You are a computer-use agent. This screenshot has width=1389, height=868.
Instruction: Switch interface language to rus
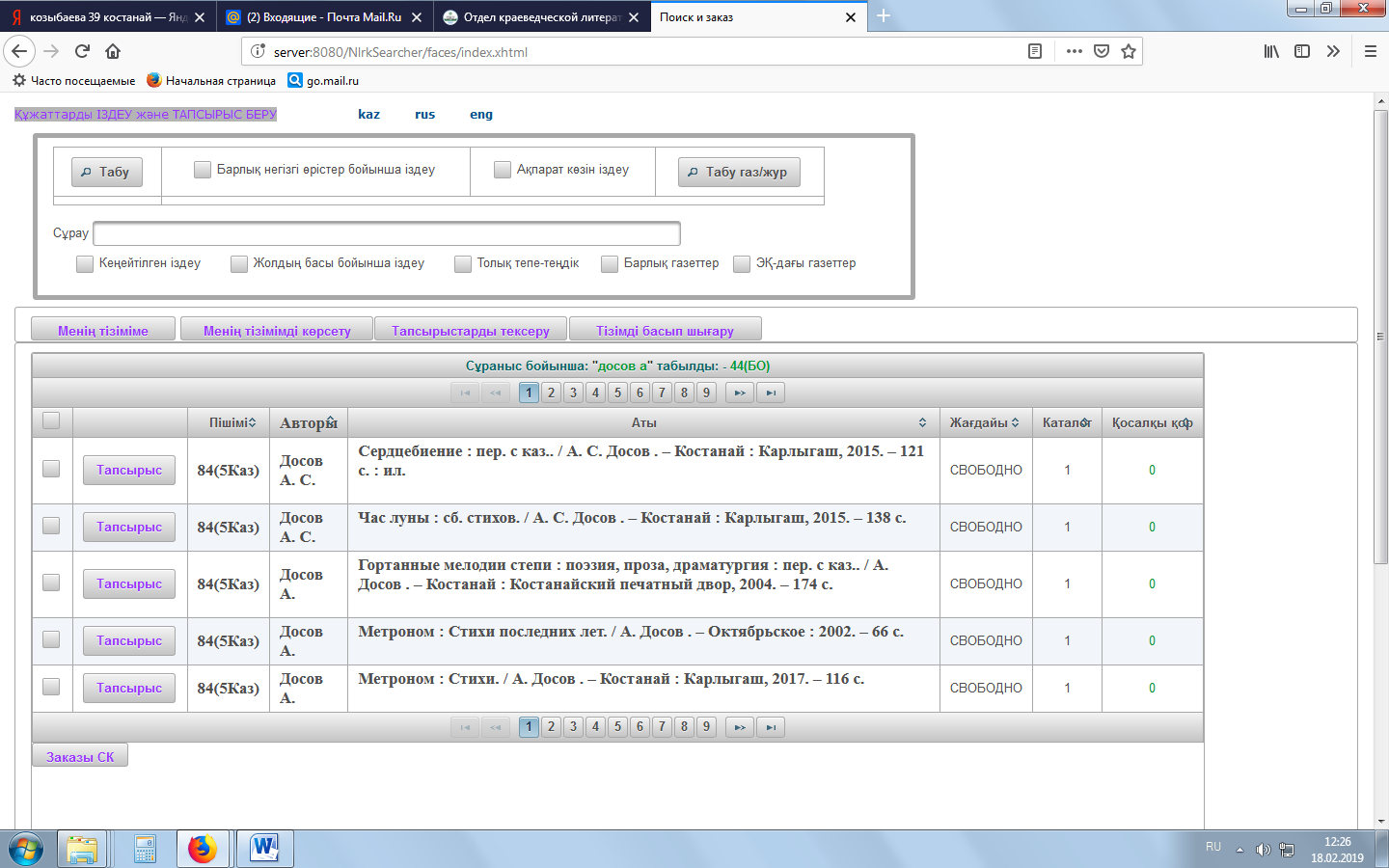pyautogui.click(x=424, y=114)
